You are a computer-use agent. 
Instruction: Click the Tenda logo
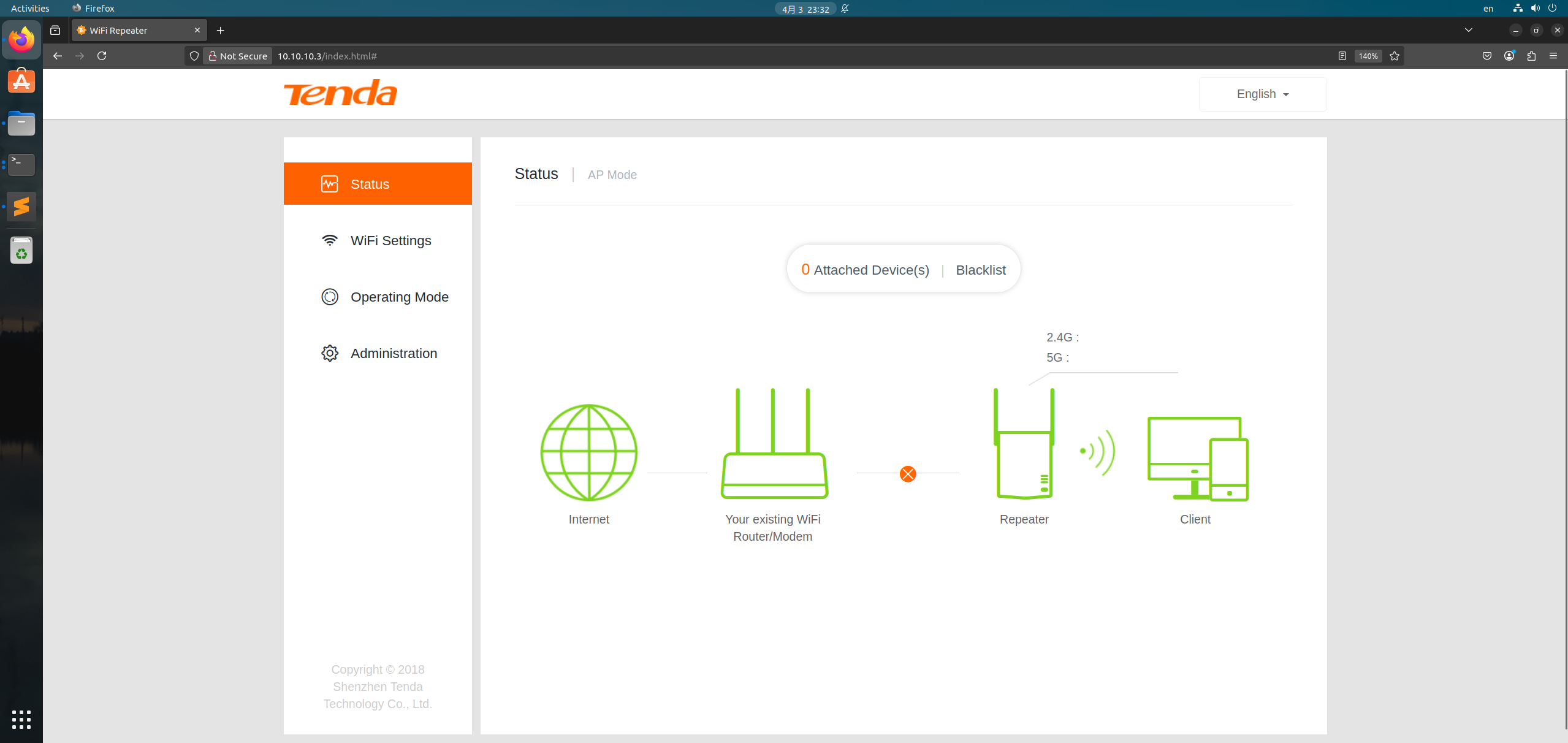tap(340, 93)
